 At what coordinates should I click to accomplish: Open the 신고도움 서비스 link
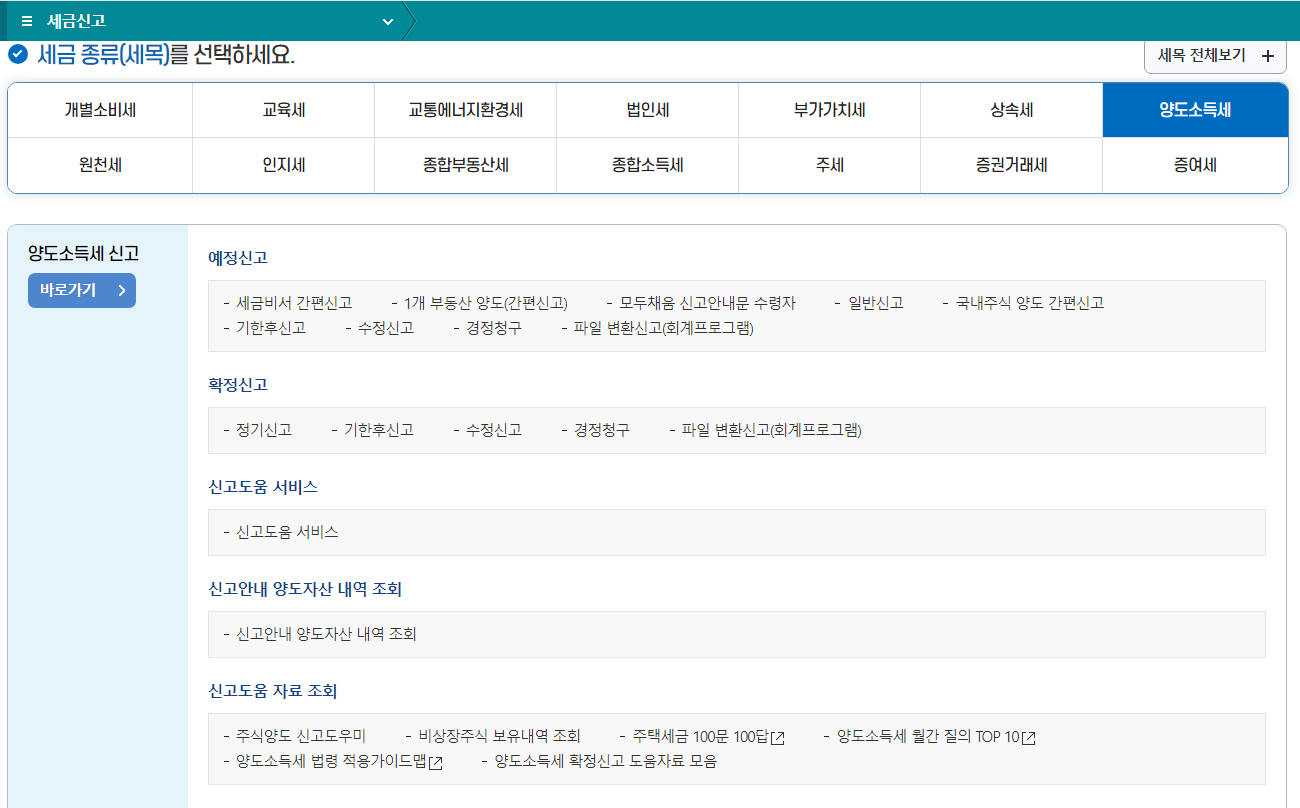coord(287,532)
